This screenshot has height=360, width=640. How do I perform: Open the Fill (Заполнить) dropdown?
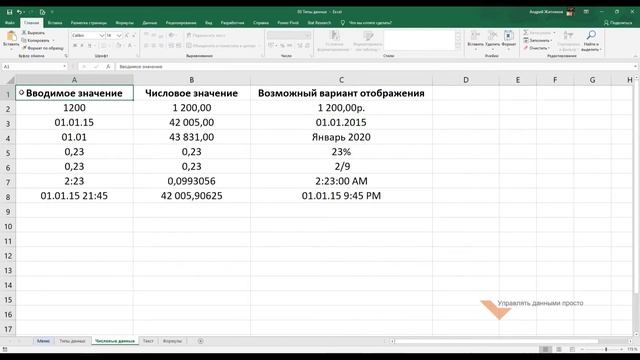[x=538, y=40]
